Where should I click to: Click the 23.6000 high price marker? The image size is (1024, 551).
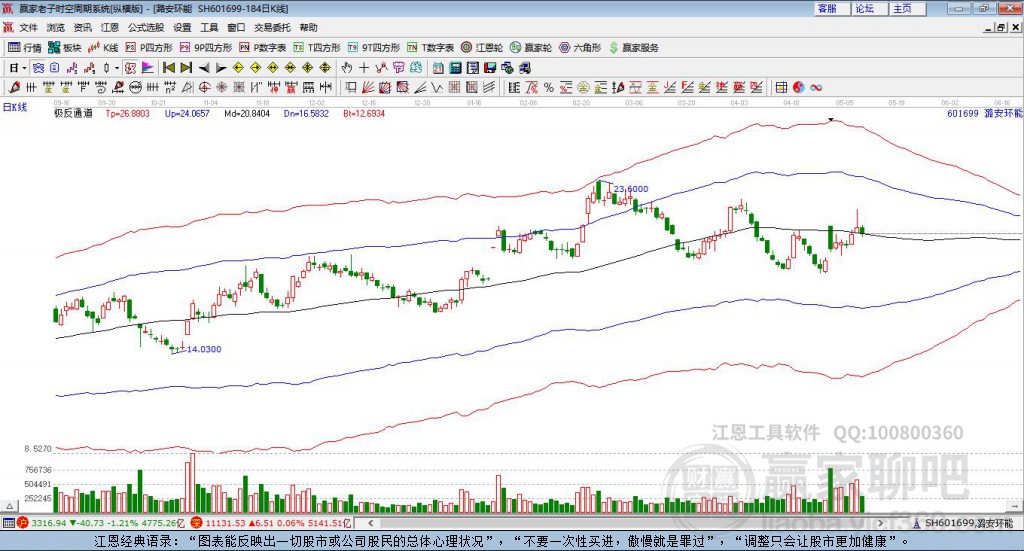click(630, 189)
